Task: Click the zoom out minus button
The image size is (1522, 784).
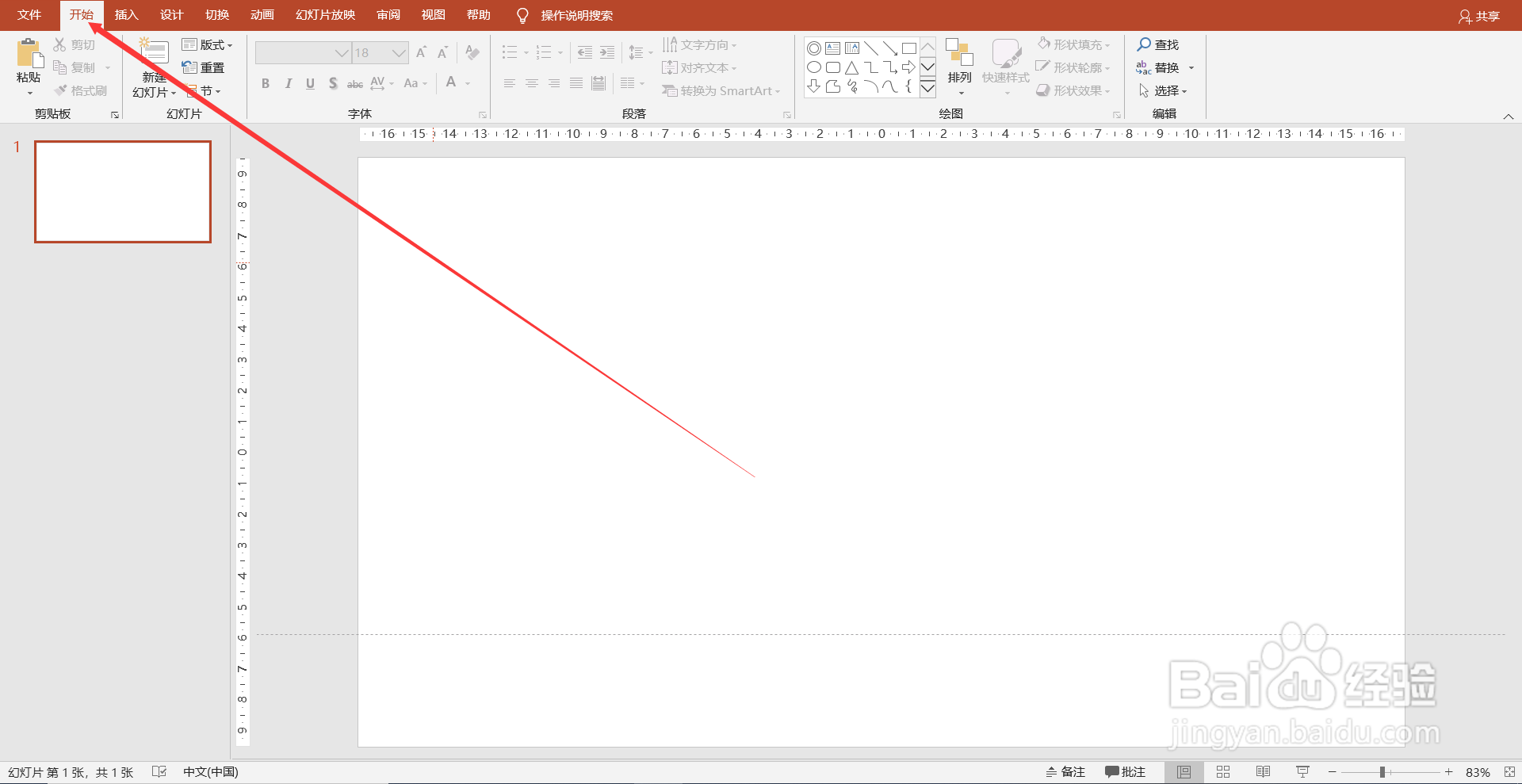Action: pos(1333,772)
